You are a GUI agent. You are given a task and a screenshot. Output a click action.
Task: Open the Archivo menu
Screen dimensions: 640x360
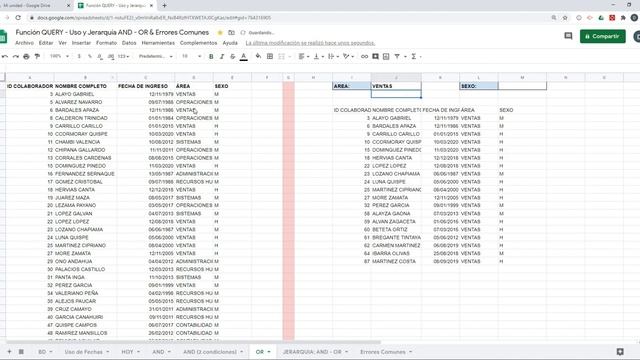point(24,43)
